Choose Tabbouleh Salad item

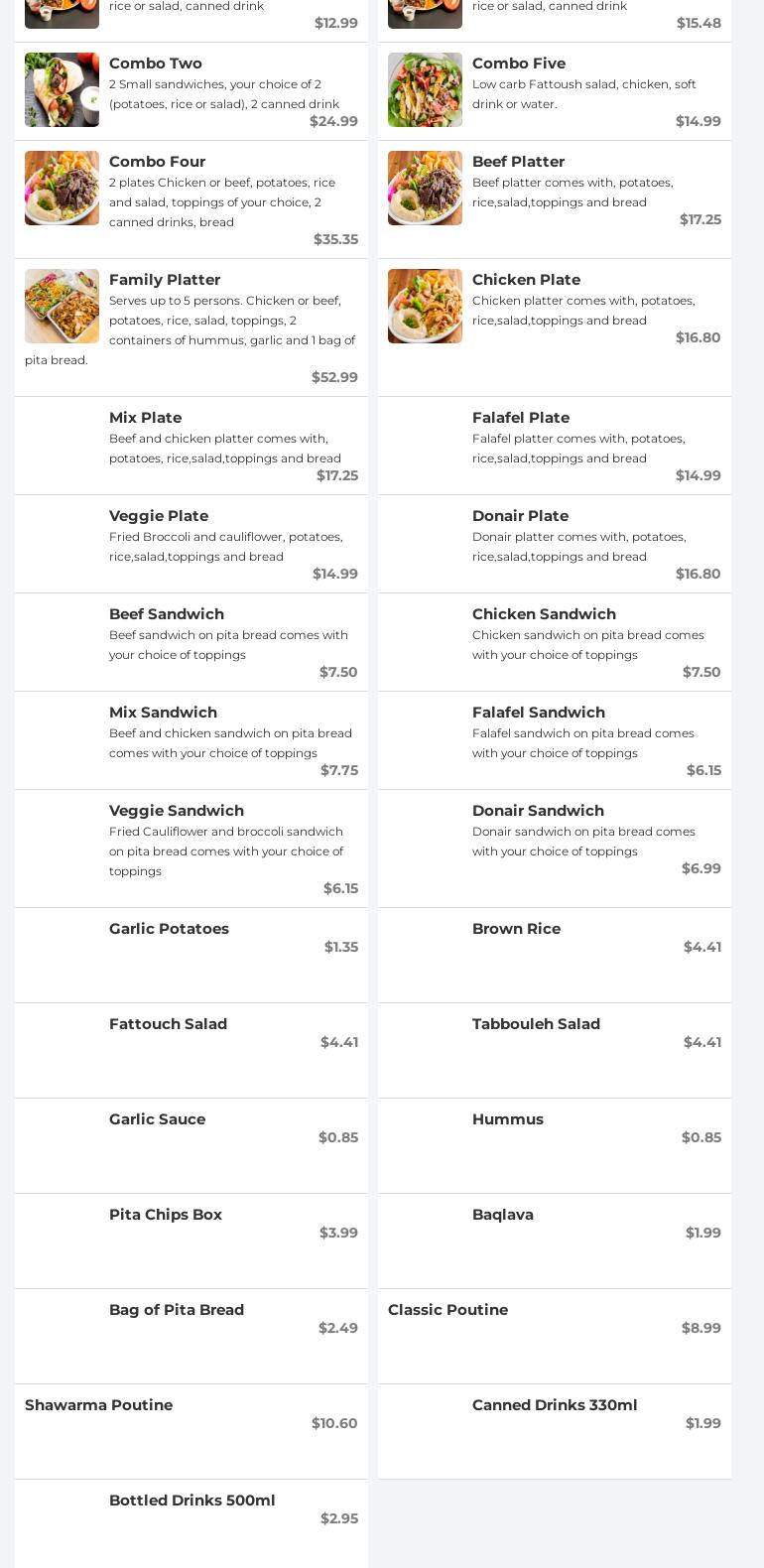coord(536,1024)
